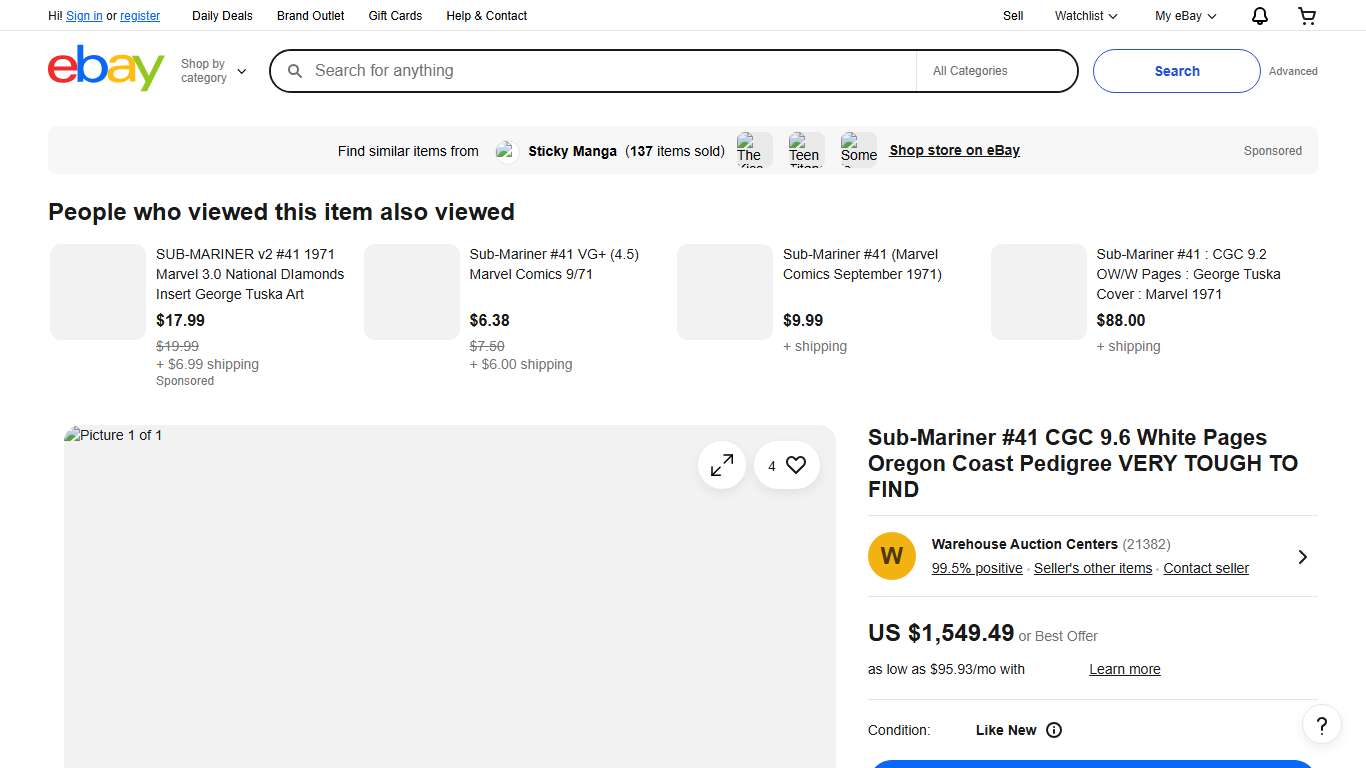Click the Seller's other items link
This screenshot has height=768, width=1366.
(x=1092, y=568)
